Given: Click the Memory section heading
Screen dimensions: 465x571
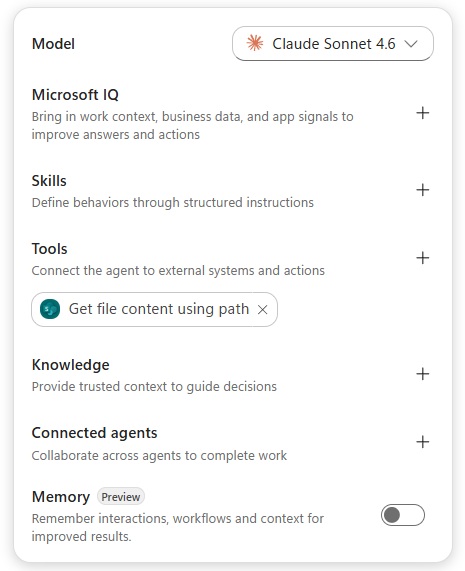Looking at the screenshot, I should tap(61, 497).
